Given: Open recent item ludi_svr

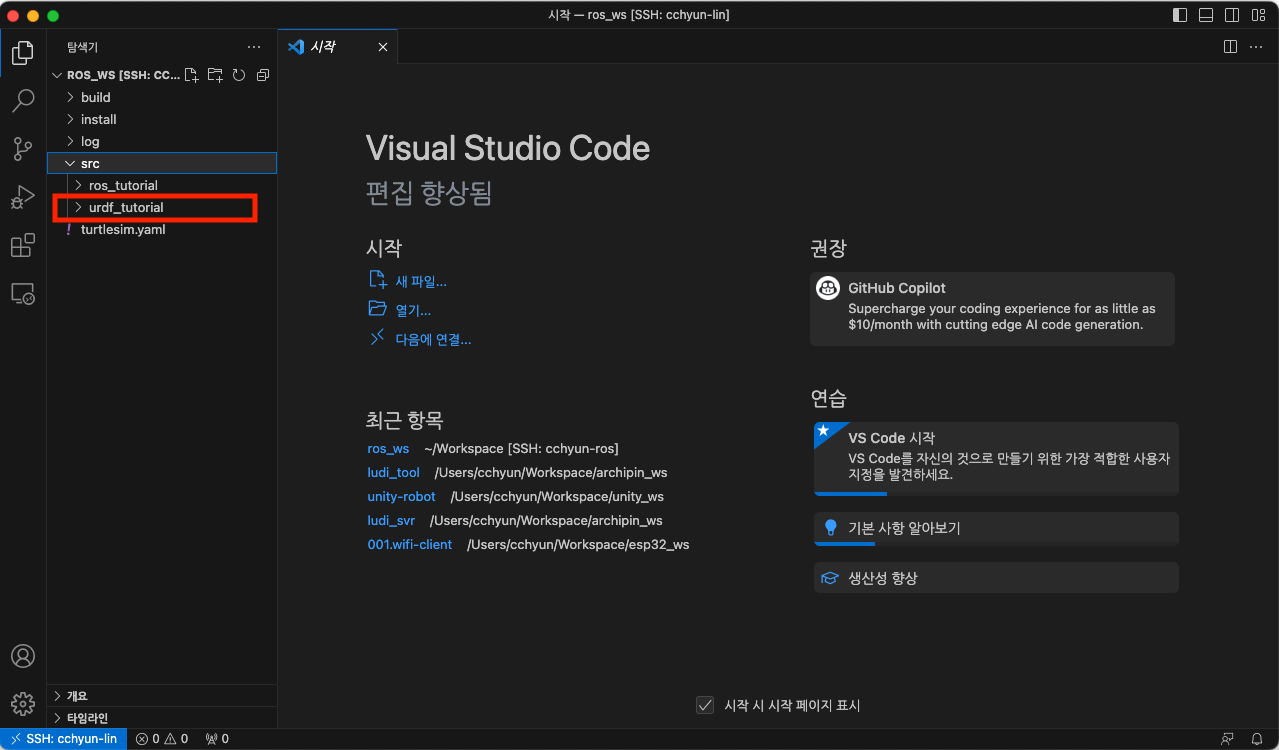Looking at the screenshot, I should (391, 520).
